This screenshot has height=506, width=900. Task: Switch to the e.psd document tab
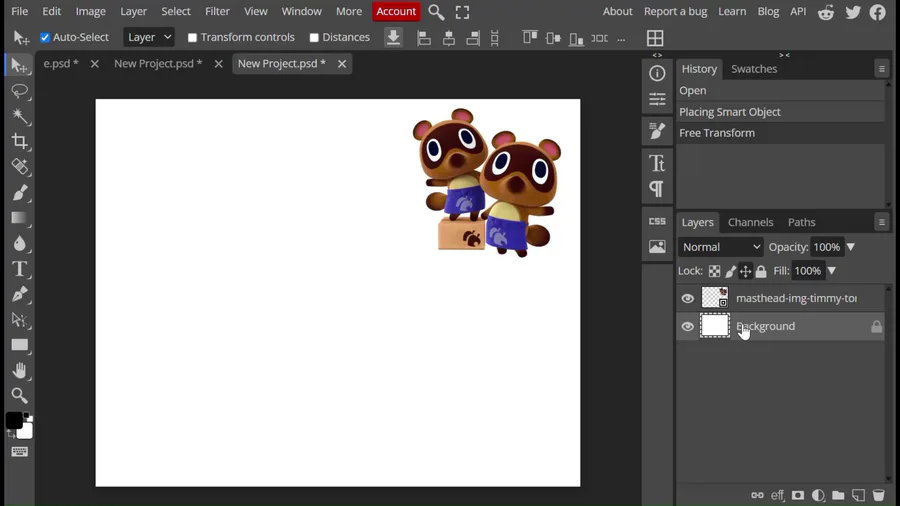pyautogui.click(x=61, y=64)
